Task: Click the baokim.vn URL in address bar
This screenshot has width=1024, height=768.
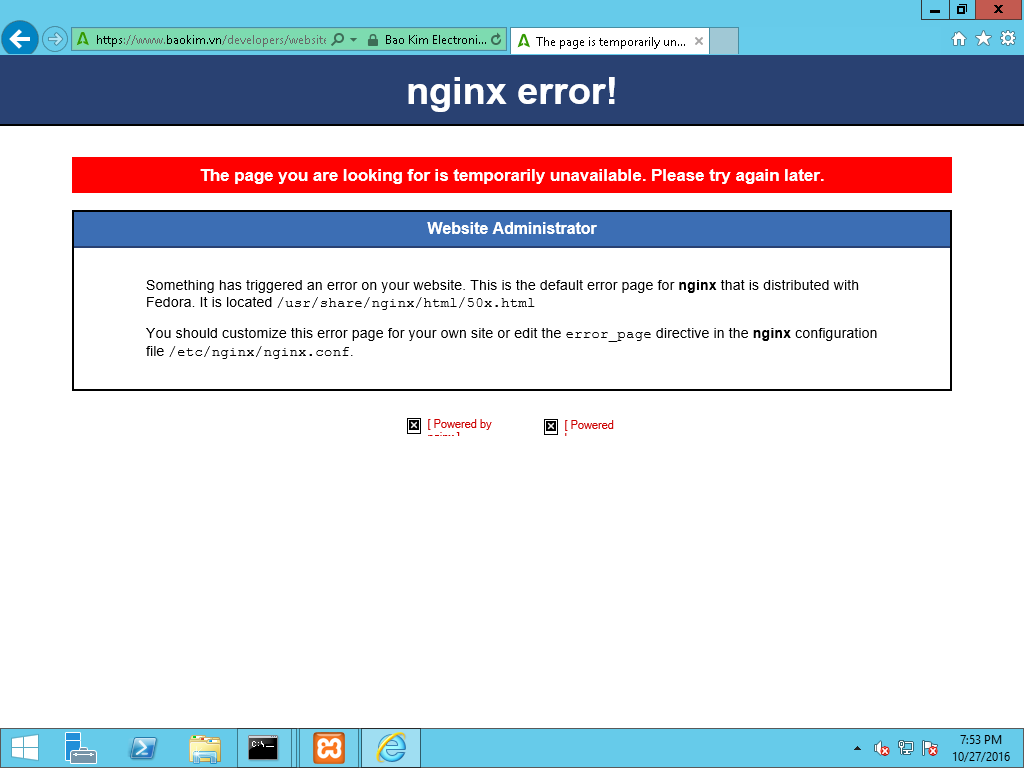Action: pos(210,40)
